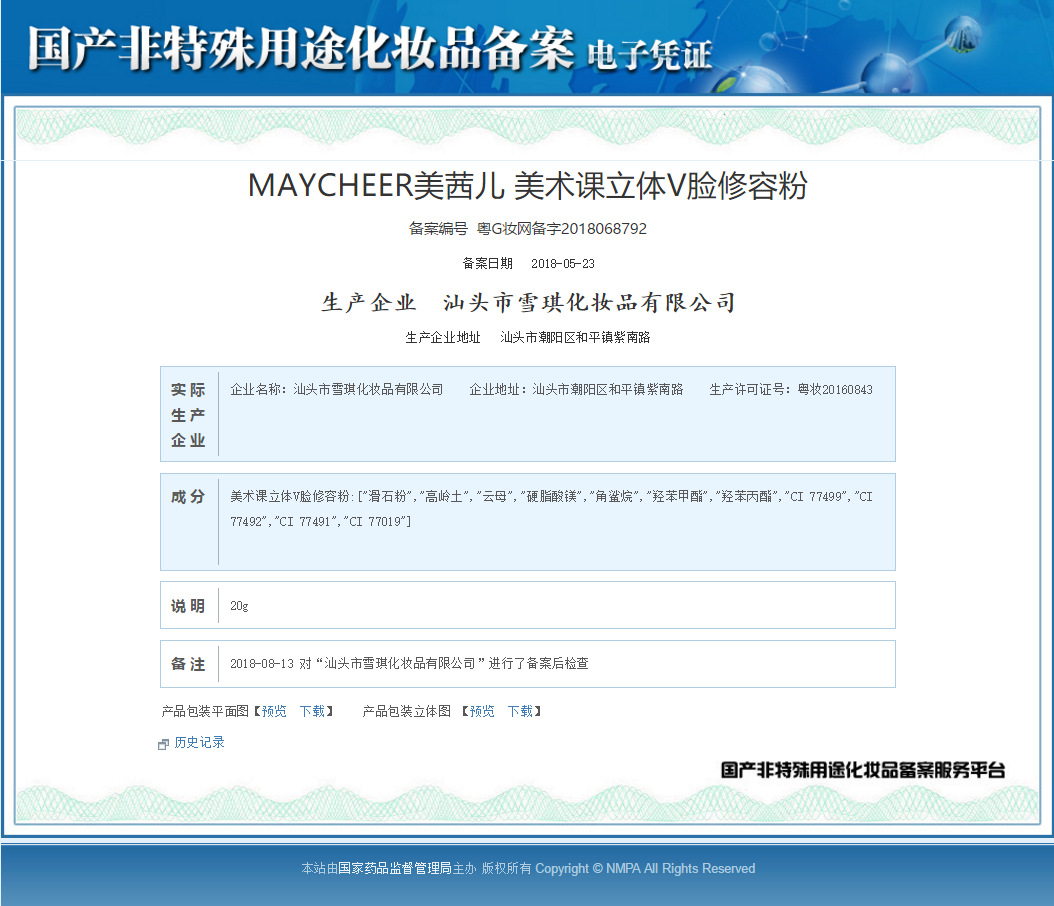Click the 电子凭证 text in the banner
The width and height of the screenshot is (1054, 906).
649,55
